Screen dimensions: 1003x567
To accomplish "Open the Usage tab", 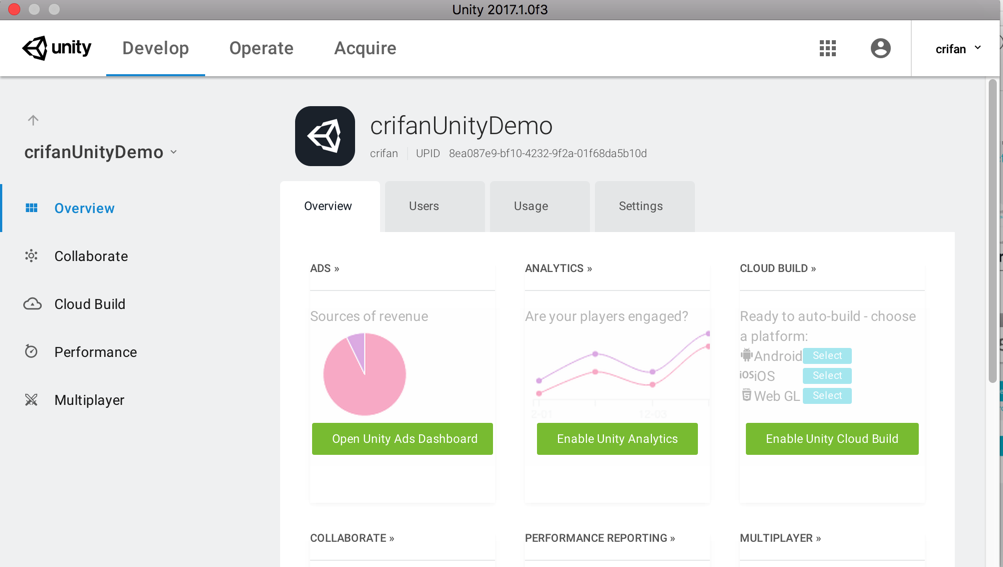I will pyautogui.click(x=540, y=206).
